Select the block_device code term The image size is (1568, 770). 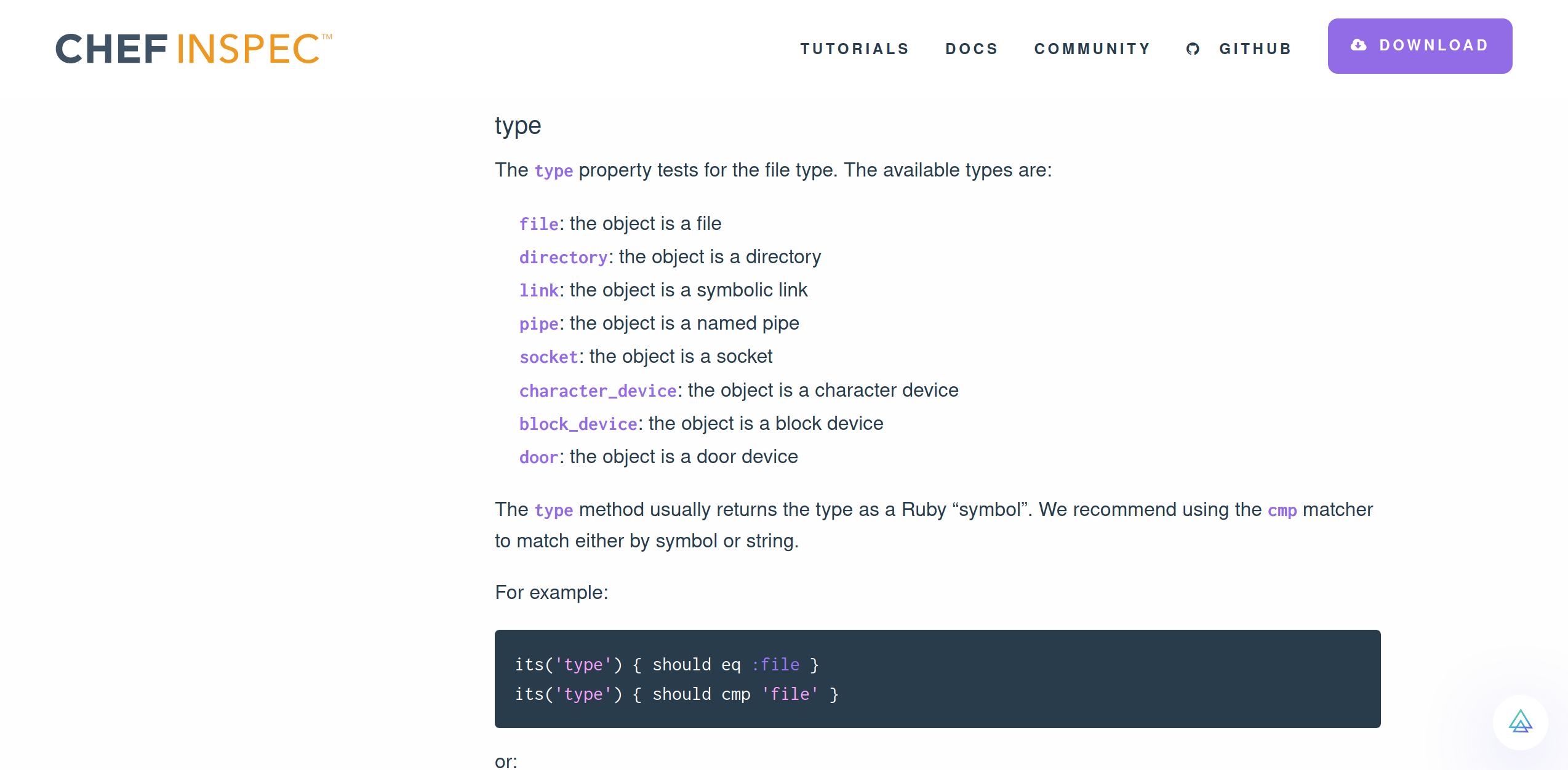click(577, 424)
